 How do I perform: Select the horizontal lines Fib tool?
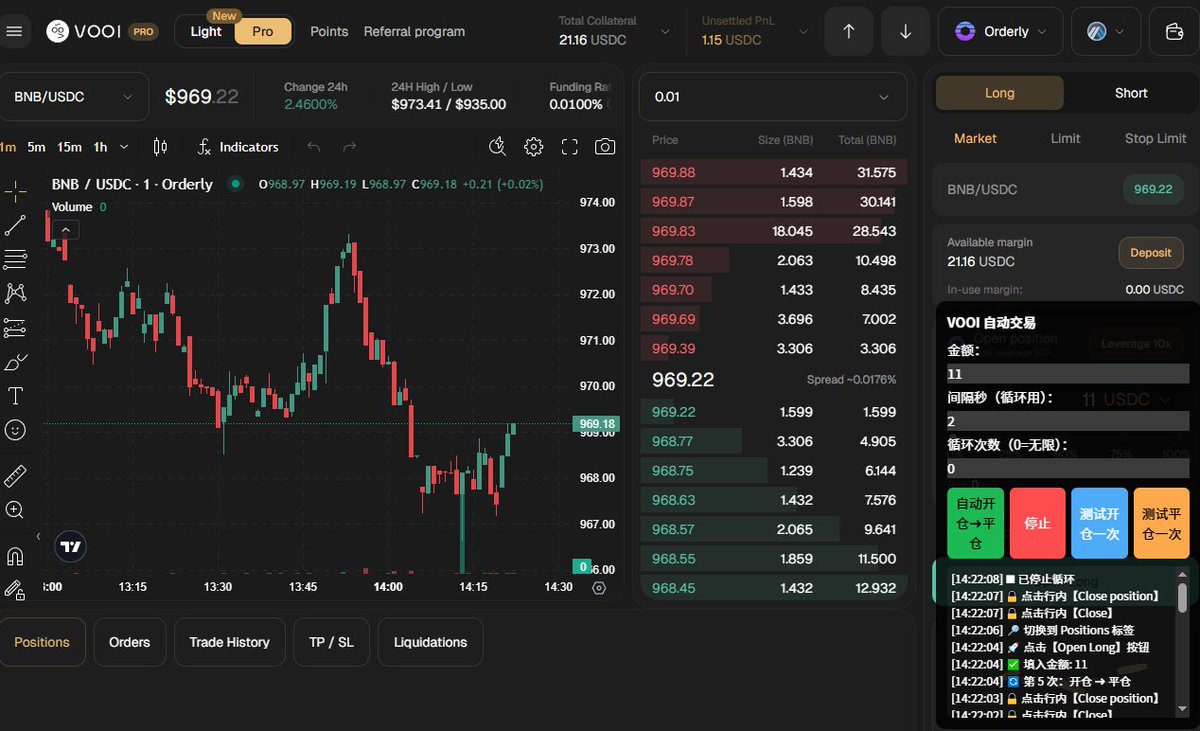[15, 259]
